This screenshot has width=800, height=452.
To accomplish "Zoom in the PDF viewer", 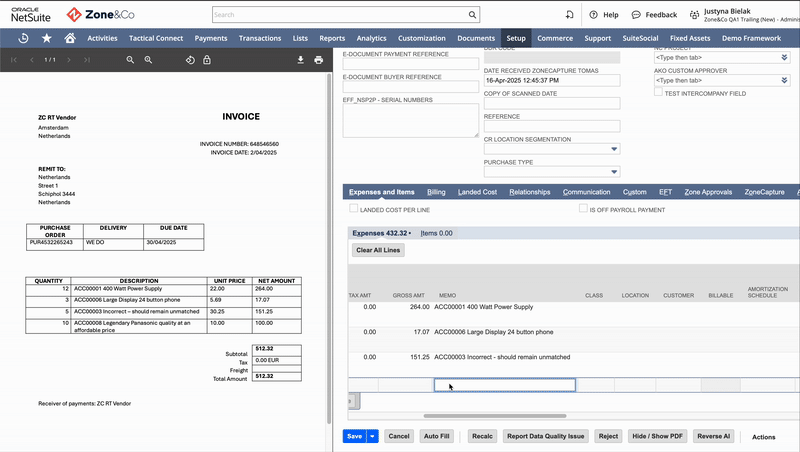I will [148, 60].
